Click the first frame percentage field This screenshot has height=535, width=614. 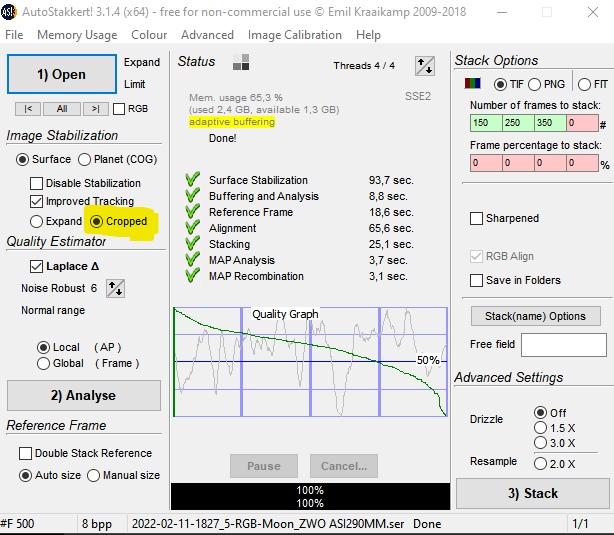point(486,163)
